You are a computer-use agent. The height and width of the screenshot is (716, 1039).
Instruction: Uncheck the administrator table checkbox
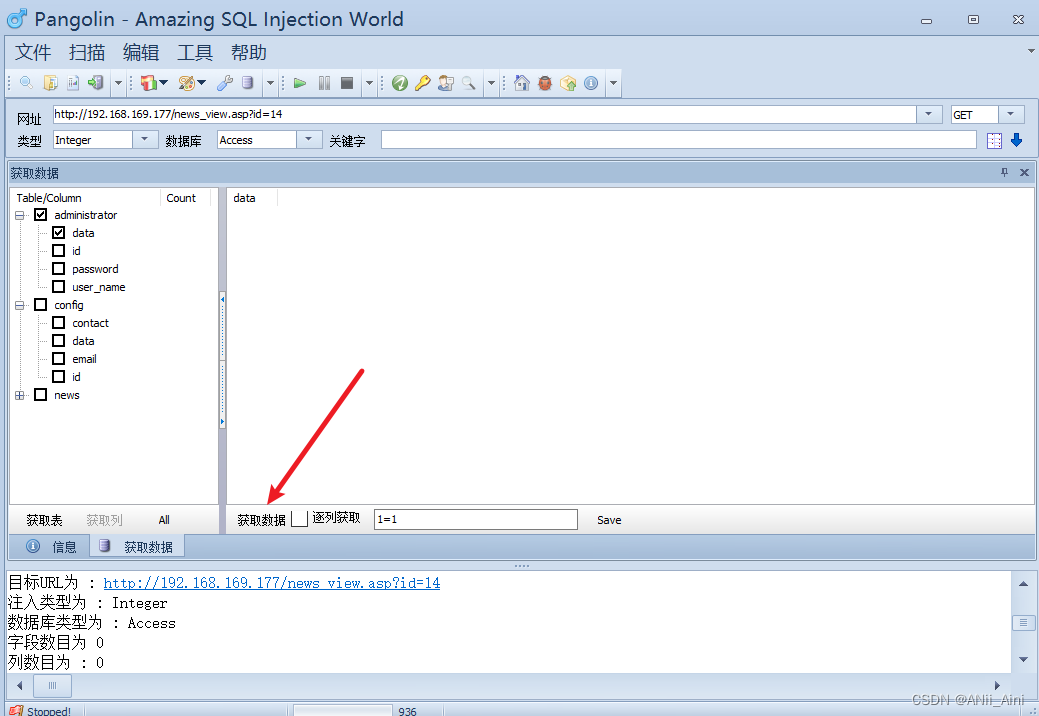click(40, 215)
